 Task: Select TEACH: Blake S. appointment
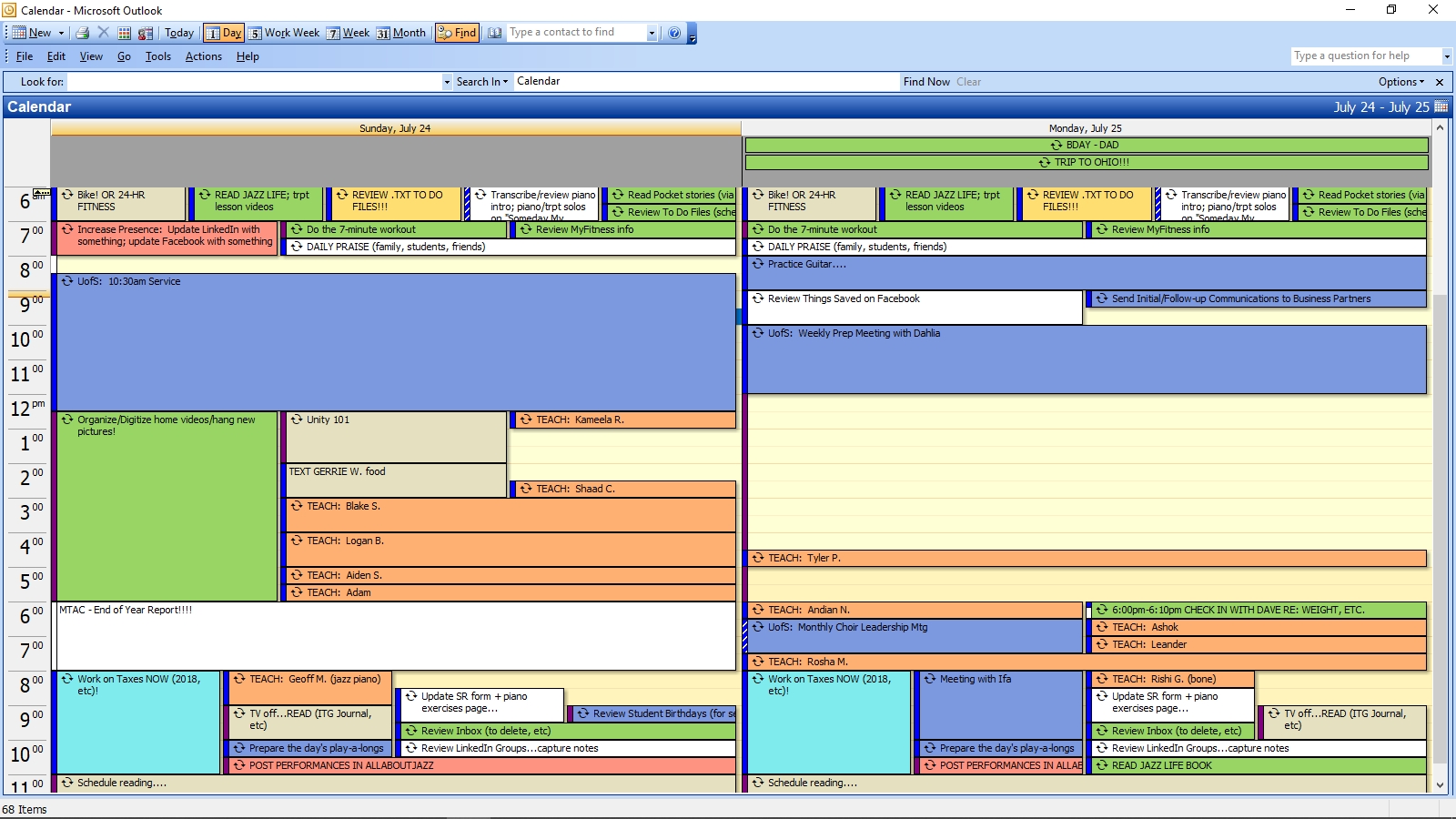[510, 514]
